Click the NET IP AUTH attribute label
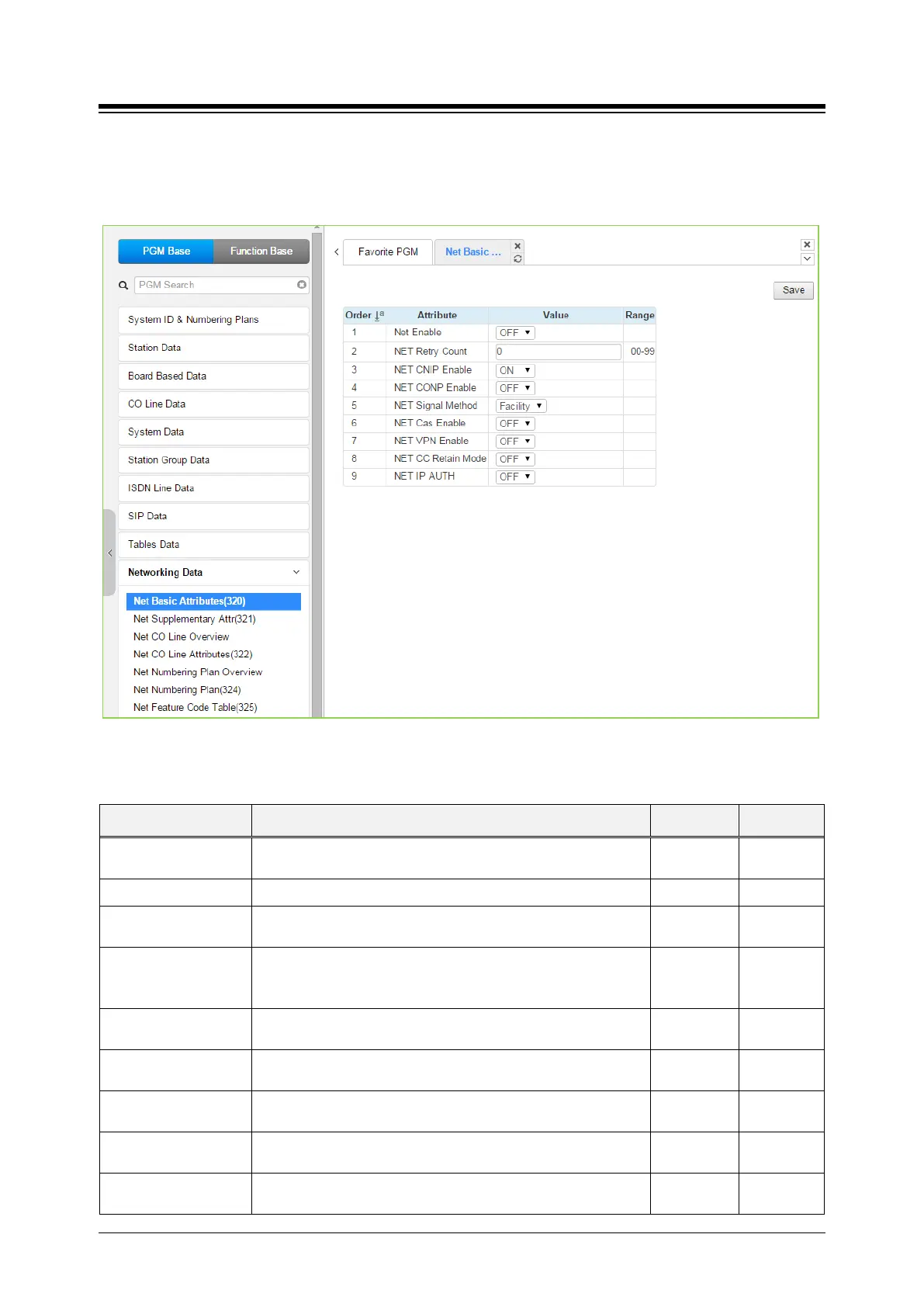 [x=424, y=477]
